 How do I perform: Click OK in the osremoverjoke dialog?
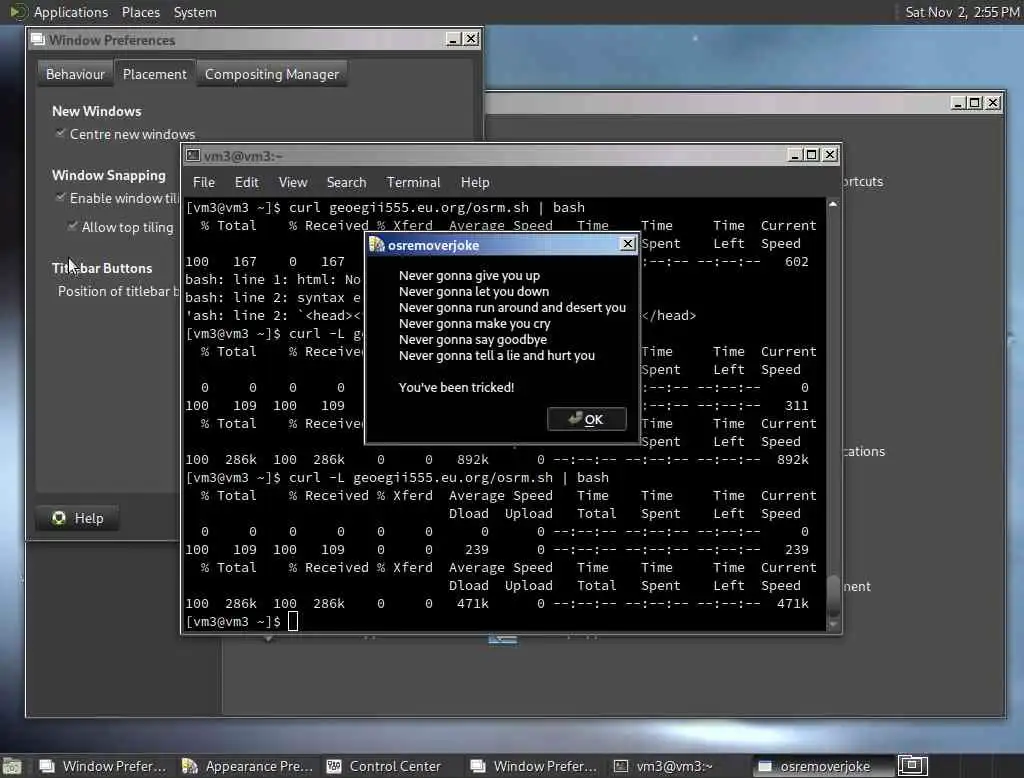(586, 419)
